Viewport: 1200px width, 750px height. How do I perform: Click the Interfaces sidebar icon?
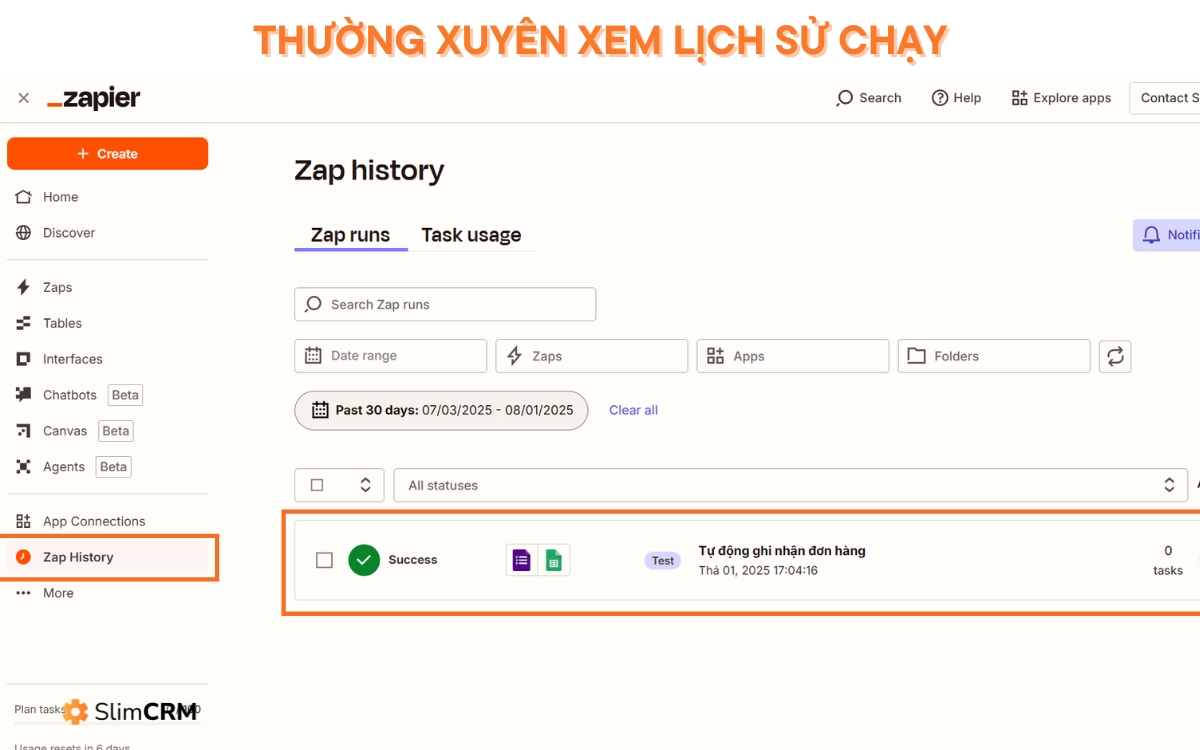tap(24, 359)
